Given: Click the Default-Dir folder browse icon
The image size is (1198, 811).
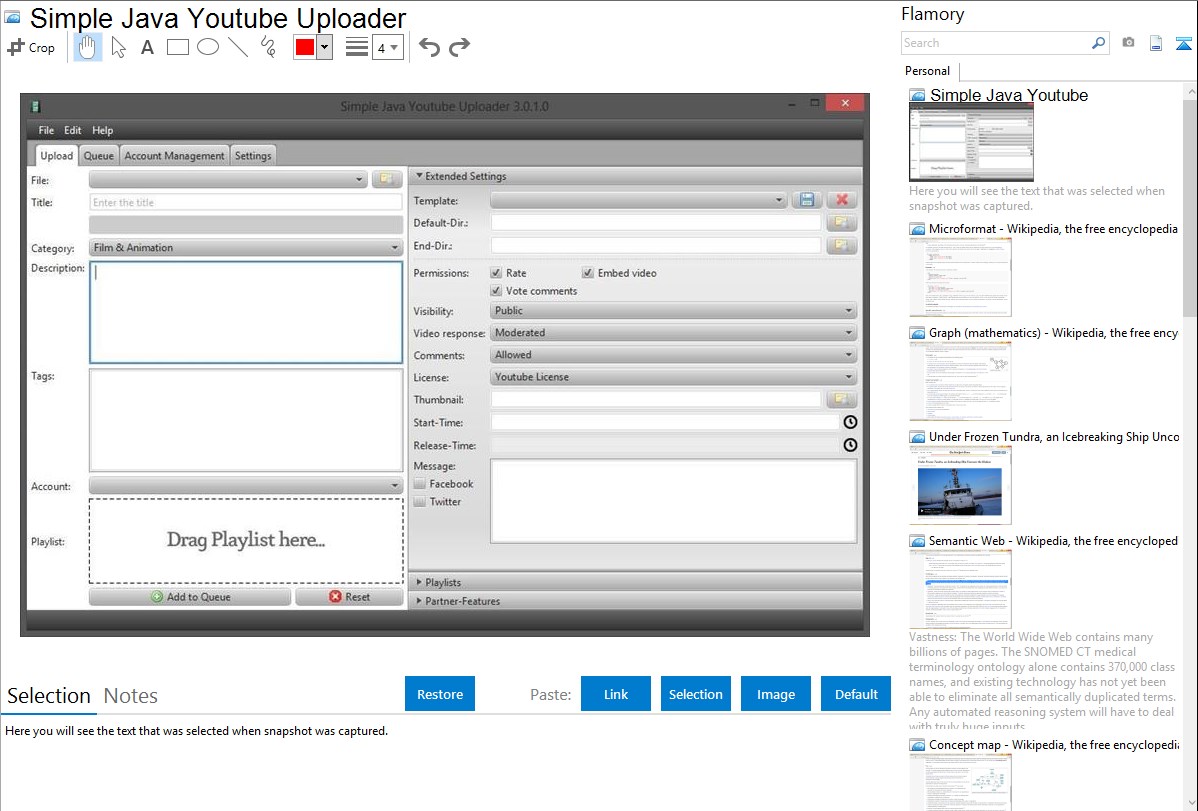Looking at the screenshot, I should click(841, 222).
